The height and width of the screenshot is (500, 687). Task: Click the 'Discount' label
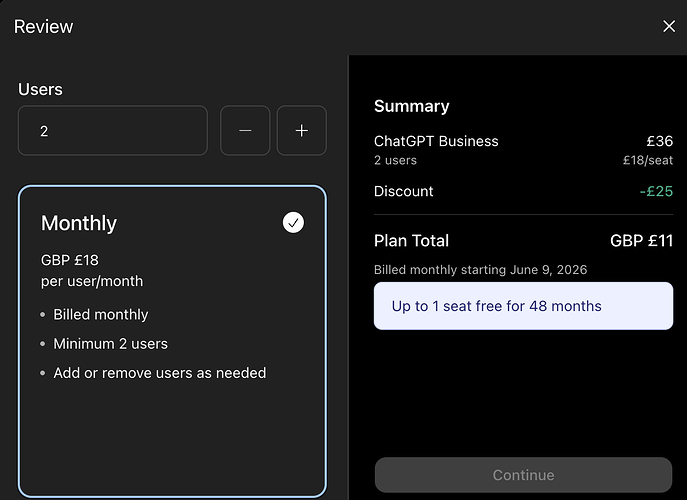(x=404, y=191)
